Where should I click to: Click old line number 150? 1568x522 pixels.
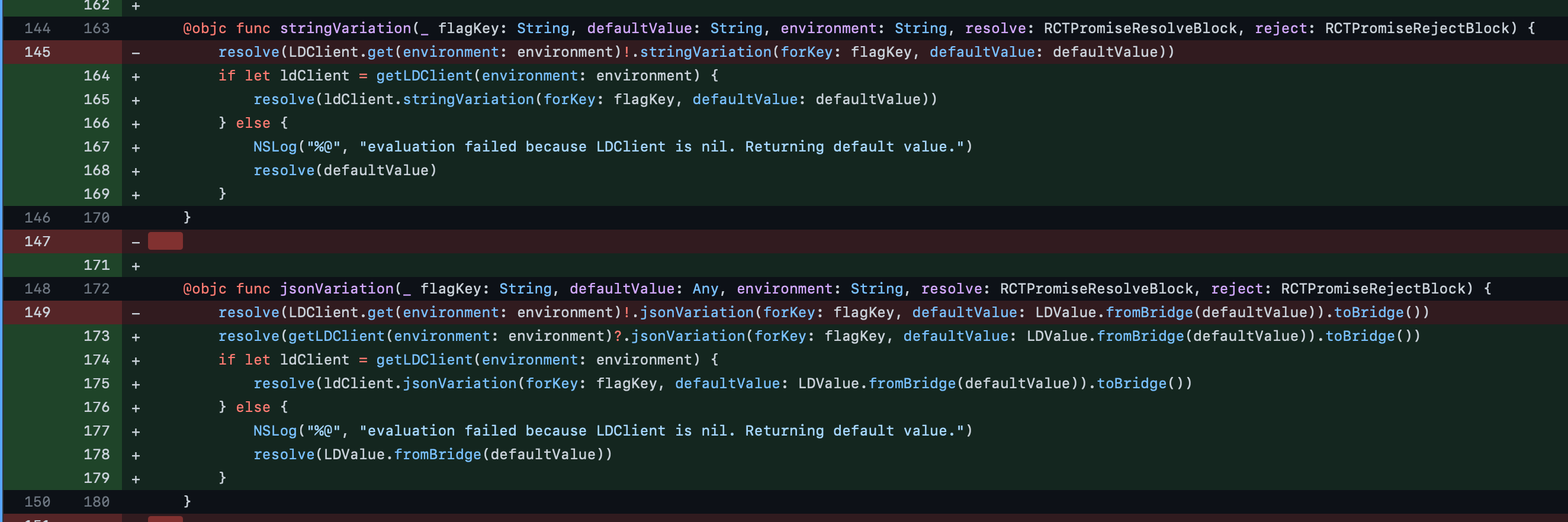click(37, 502)
